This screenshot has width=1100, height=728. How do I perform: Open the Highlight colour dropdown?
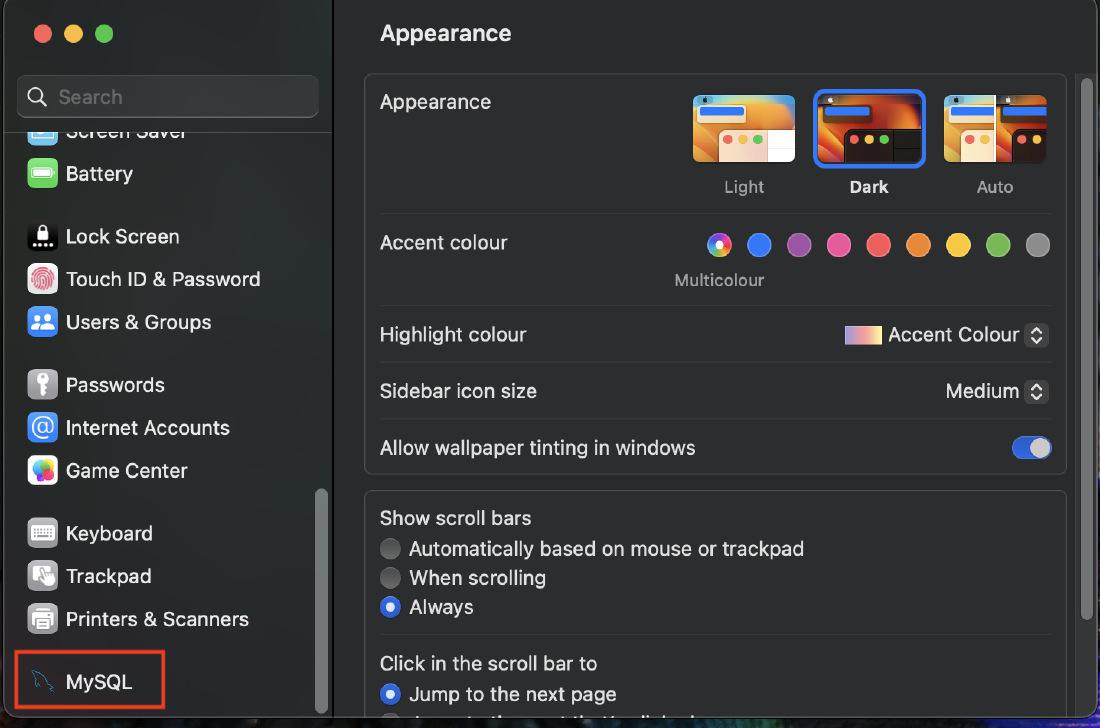[x=946, y=335]
